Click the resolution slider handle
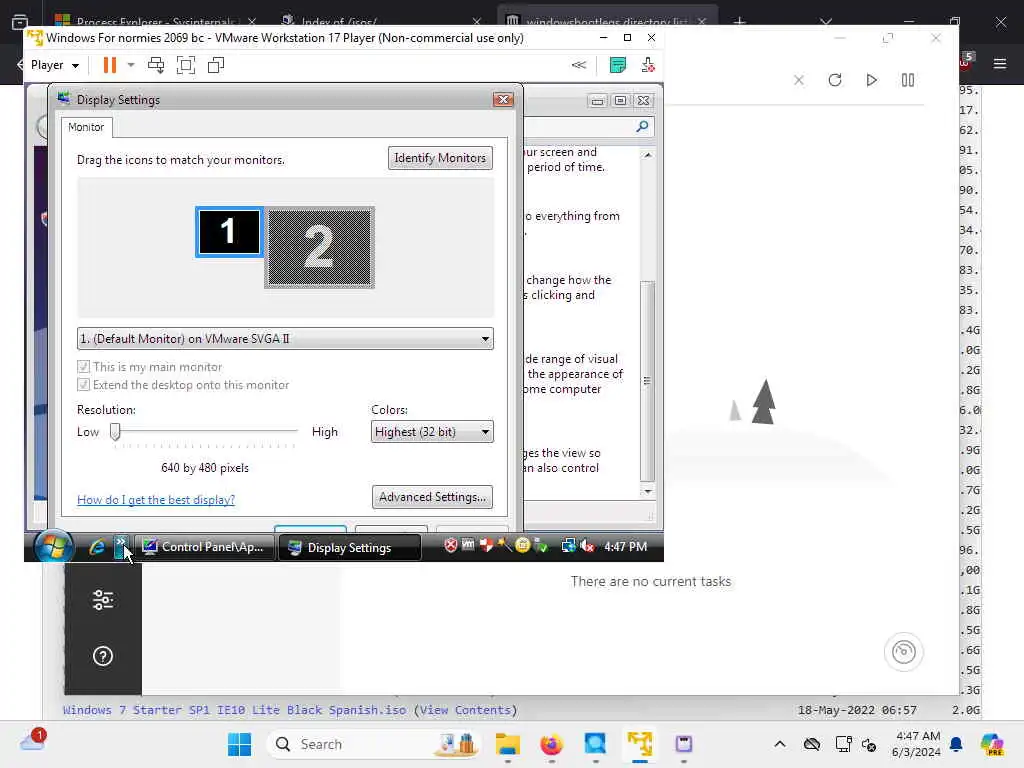The height and width of the screenshot is (768, 1024). [115, 432]
